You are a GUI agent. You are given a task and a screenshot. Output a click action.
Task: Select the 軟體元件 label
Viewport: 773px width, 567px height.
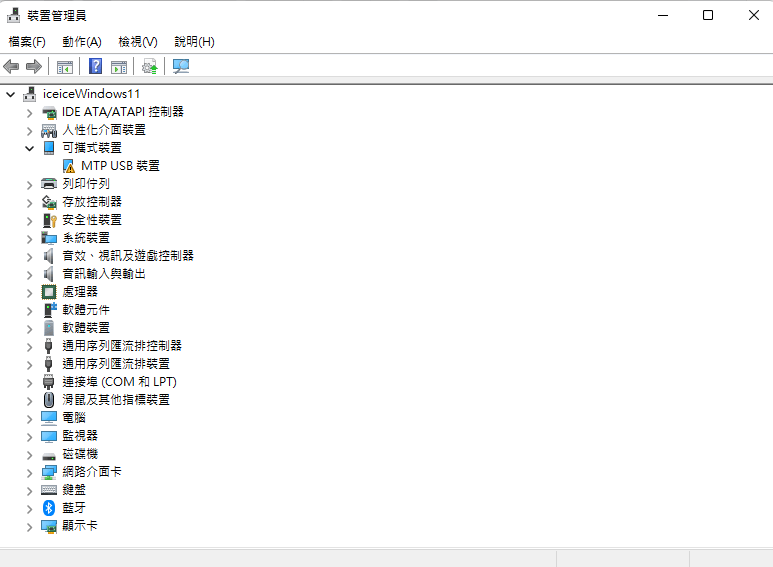[86, 310]
